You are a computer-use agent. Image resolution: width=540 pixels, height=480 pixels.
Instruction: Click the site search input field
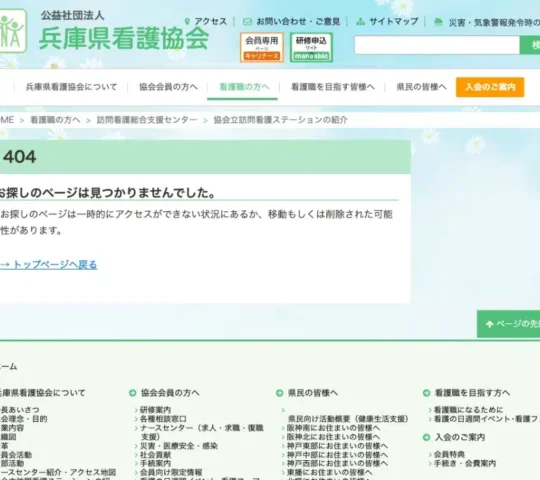[437, 45]
